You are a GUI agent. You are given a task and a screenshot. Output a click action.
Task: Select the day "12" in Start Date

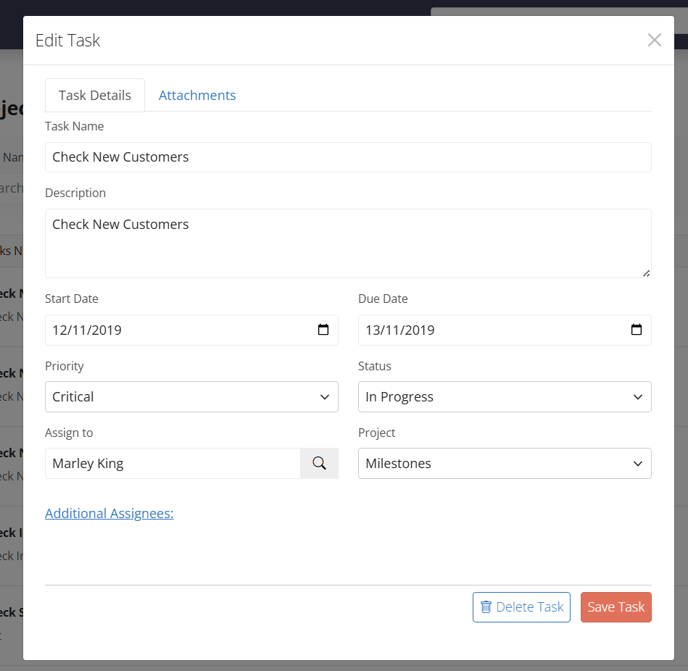click(x=60, y=330)
